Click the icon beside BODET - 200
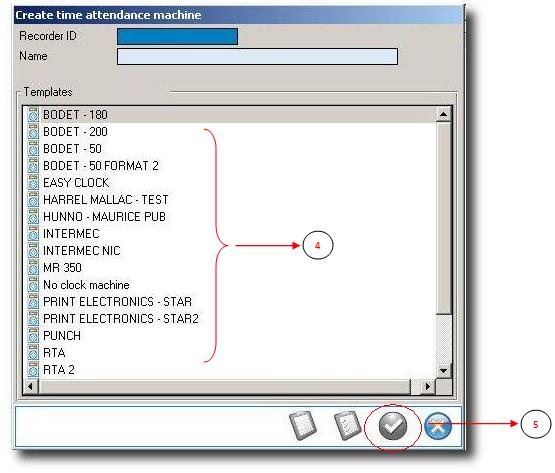Viewport: 555px width, 473px height. coord(33,132)
